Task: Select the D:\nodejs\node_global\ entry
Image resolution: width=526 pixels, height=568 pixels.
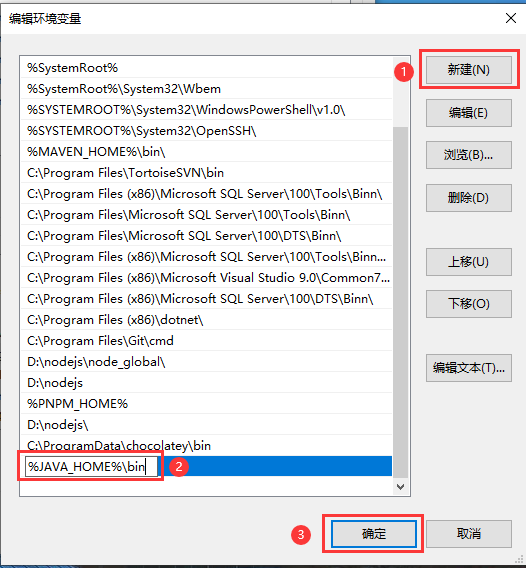Action: (x=206, y=362)
